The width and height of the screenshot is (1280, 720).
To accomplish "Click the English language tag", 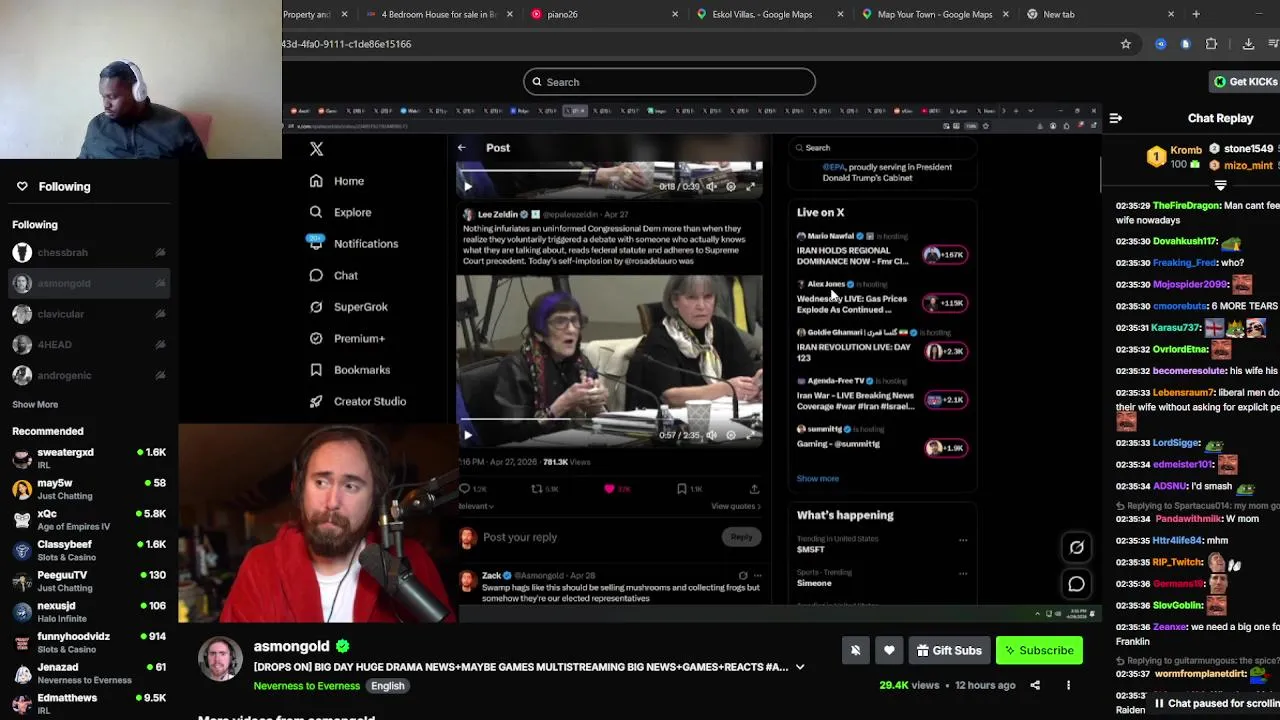I will 388,686.
